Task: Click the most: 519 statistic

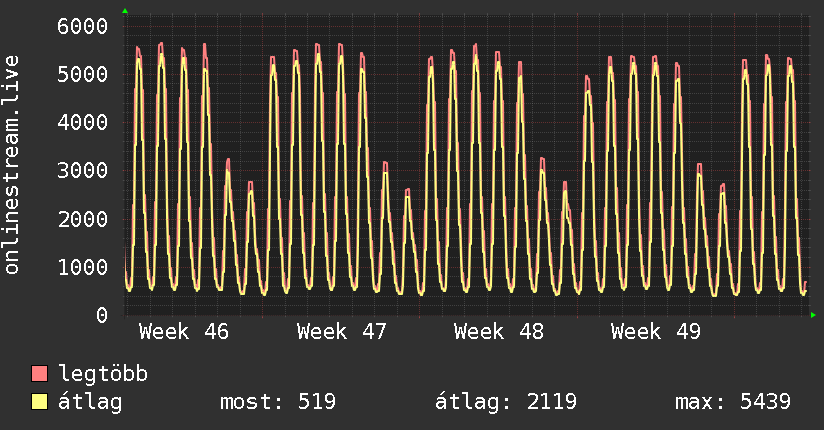Action: tap(277, 403)
